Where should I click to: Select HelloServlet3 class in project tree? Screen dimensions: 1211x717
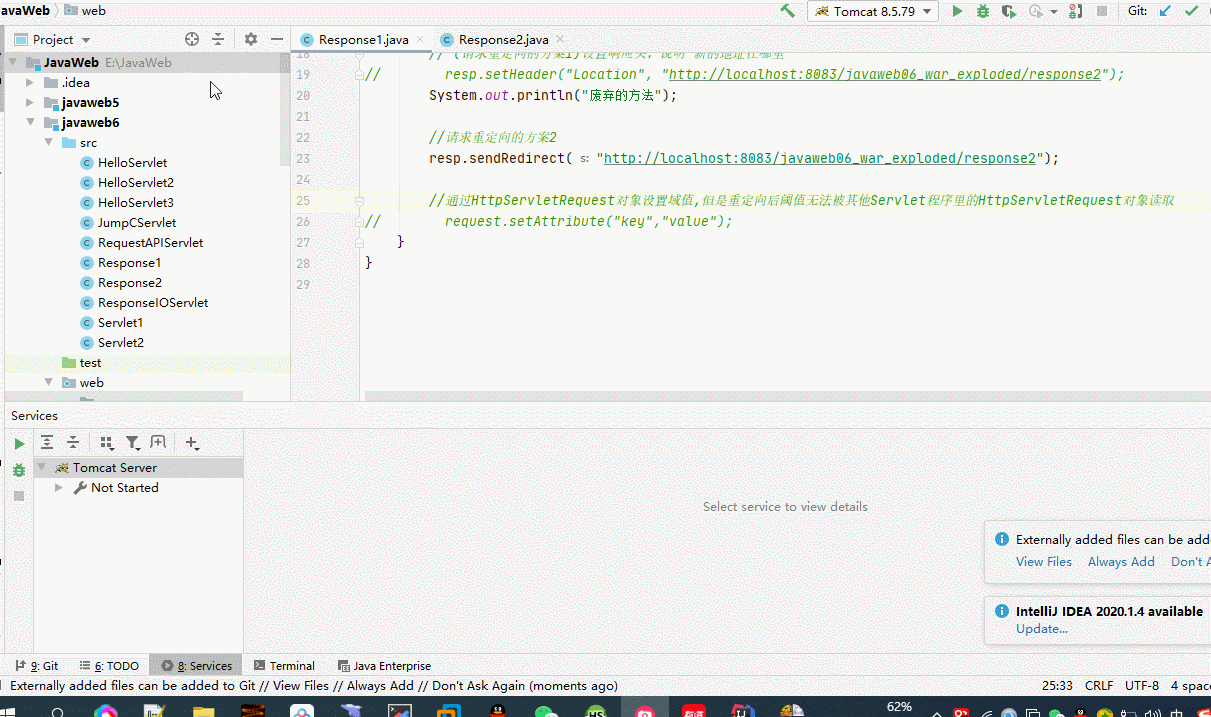point(135,202)
